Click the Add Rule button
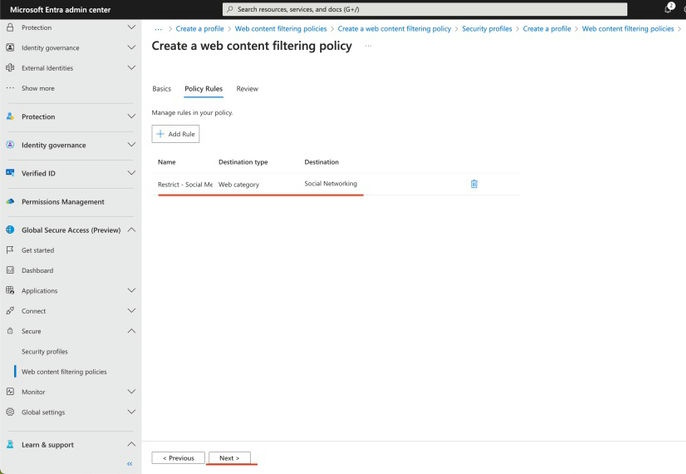 point(175,134)
